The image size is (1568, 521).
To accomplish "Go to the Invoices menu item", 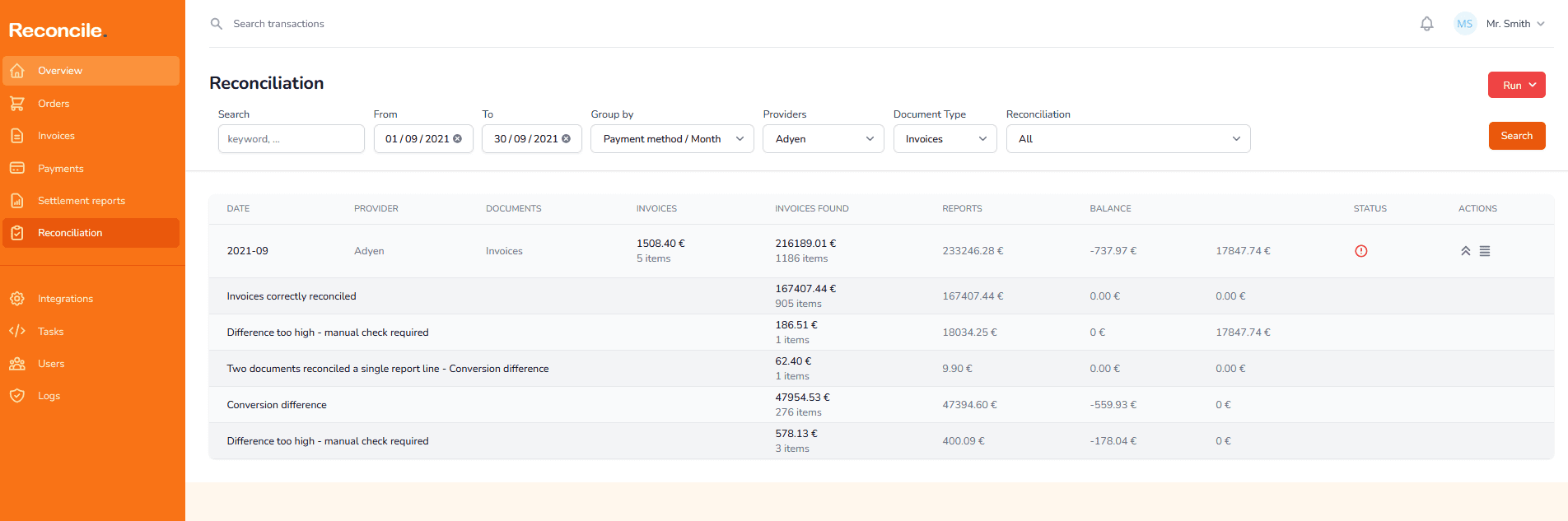I will [x=91, y=136].
